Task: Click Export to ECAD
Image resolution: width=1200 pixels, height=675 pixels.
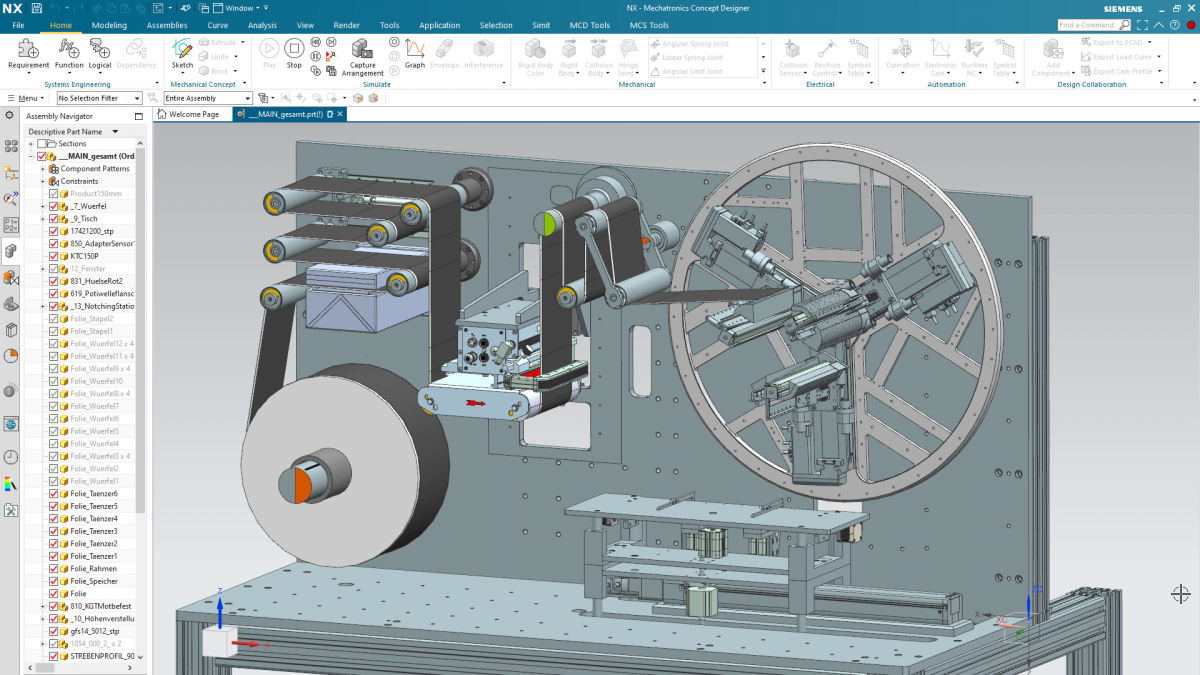Action: (1116, 42)
